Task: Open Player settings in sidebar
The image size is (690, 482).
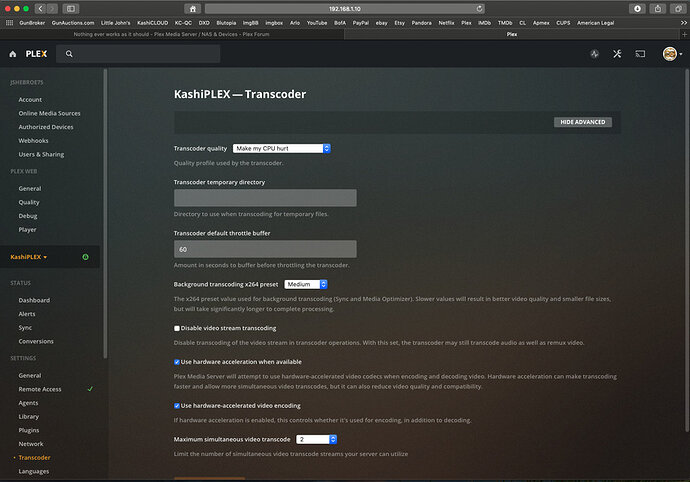Action: pyautogui.click(x=27, y=229)
